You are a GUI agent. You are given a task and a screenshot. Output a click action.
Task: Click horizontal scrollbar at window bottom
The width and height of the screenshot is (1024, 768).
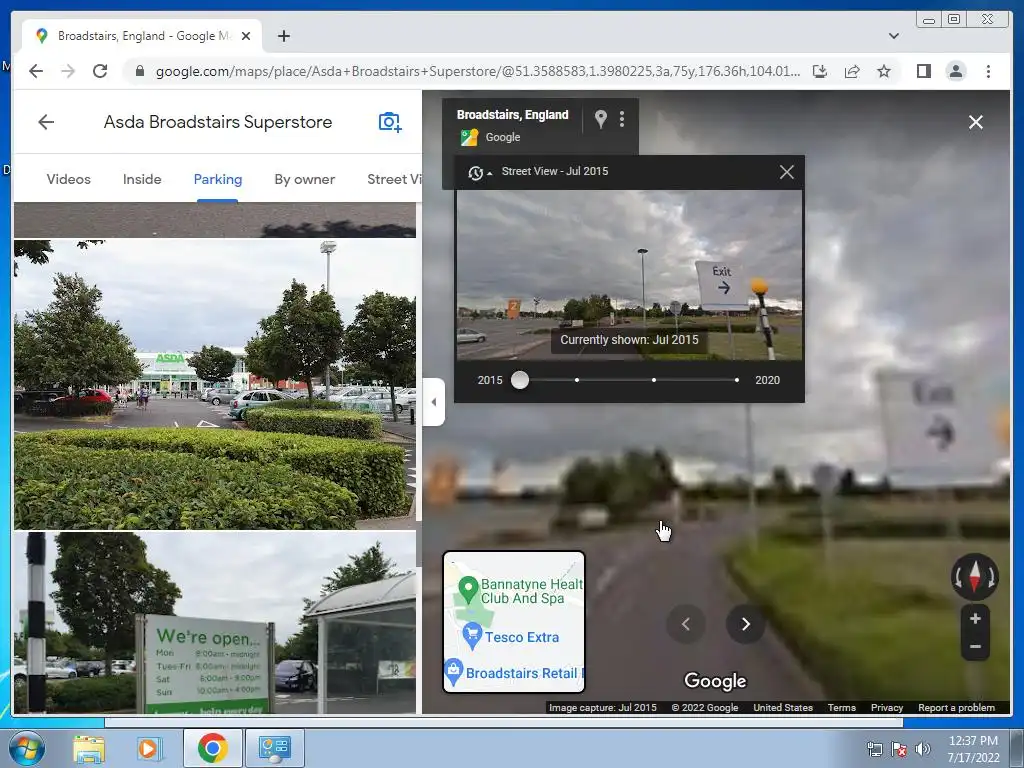[x=504, y=723]
